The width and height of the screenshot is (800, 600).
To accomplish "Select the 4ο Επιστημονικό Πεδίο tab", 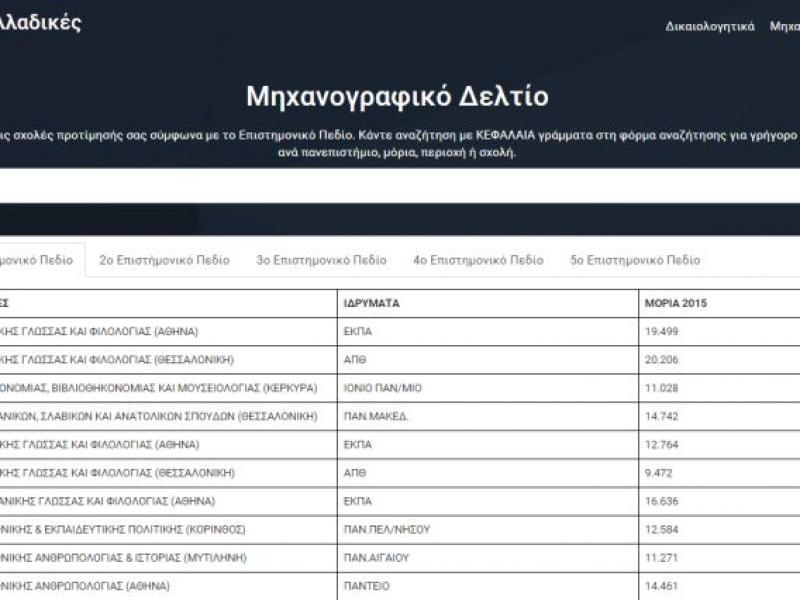I will 478,260.
